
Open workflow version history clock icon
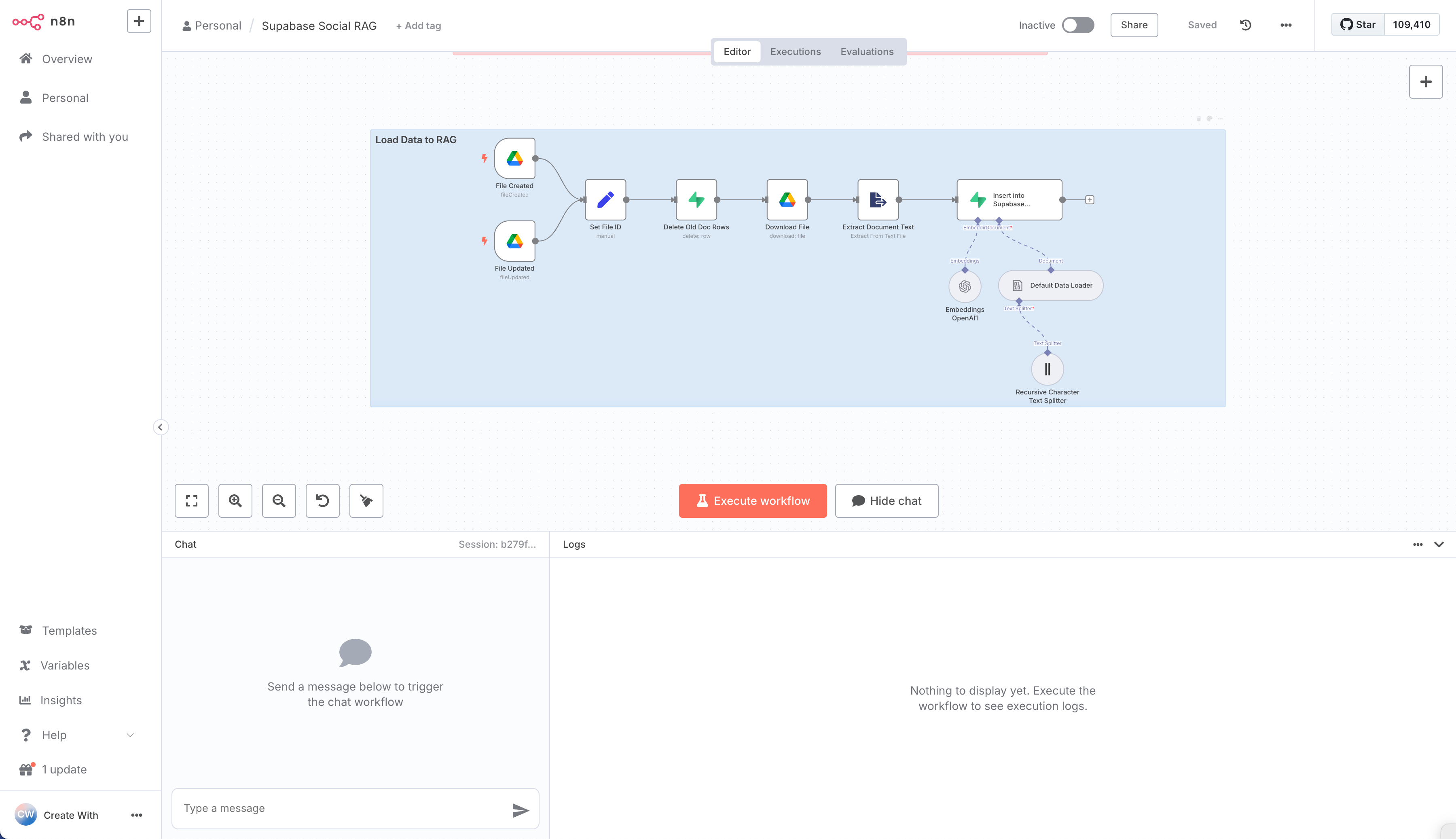click(x=1245, y=25)
